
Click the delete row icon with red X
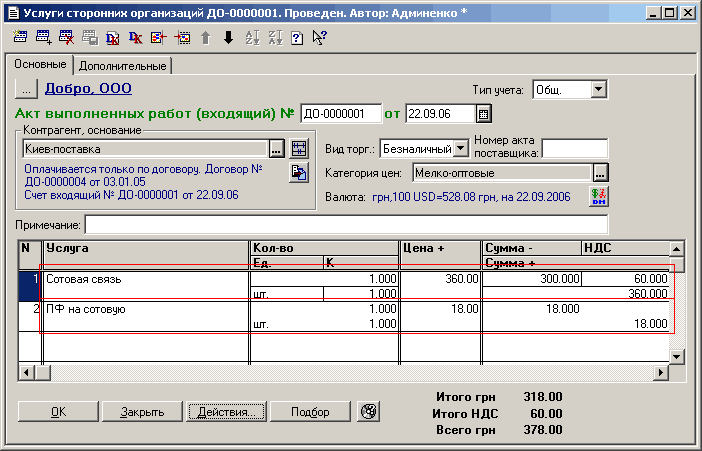tap(66, 38)
